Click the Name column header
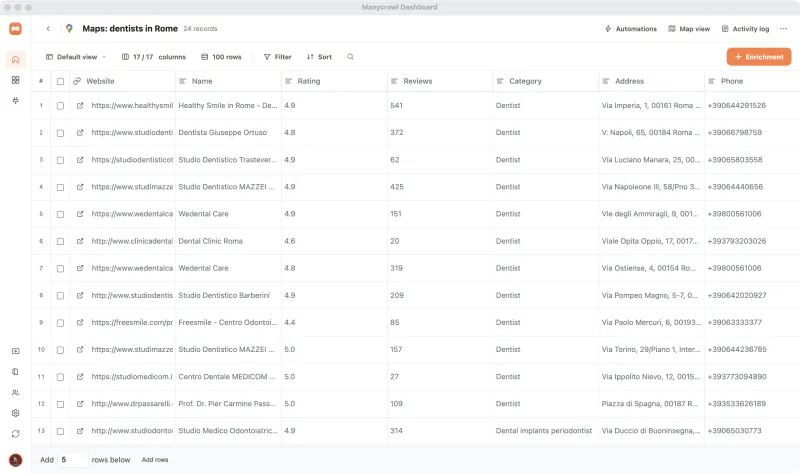Viewport: 800px width, 473px height. point(228,81)
